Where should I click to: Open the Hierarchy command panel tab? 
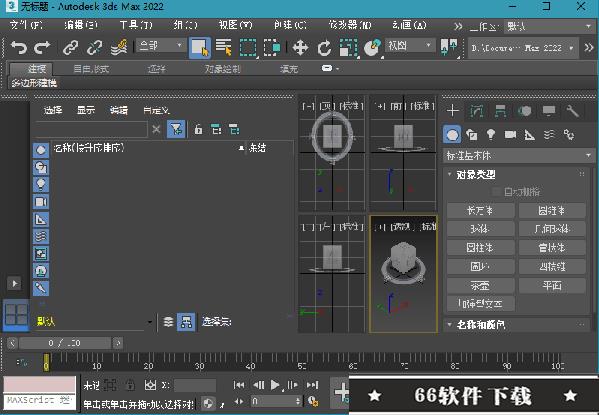(500, 111)
